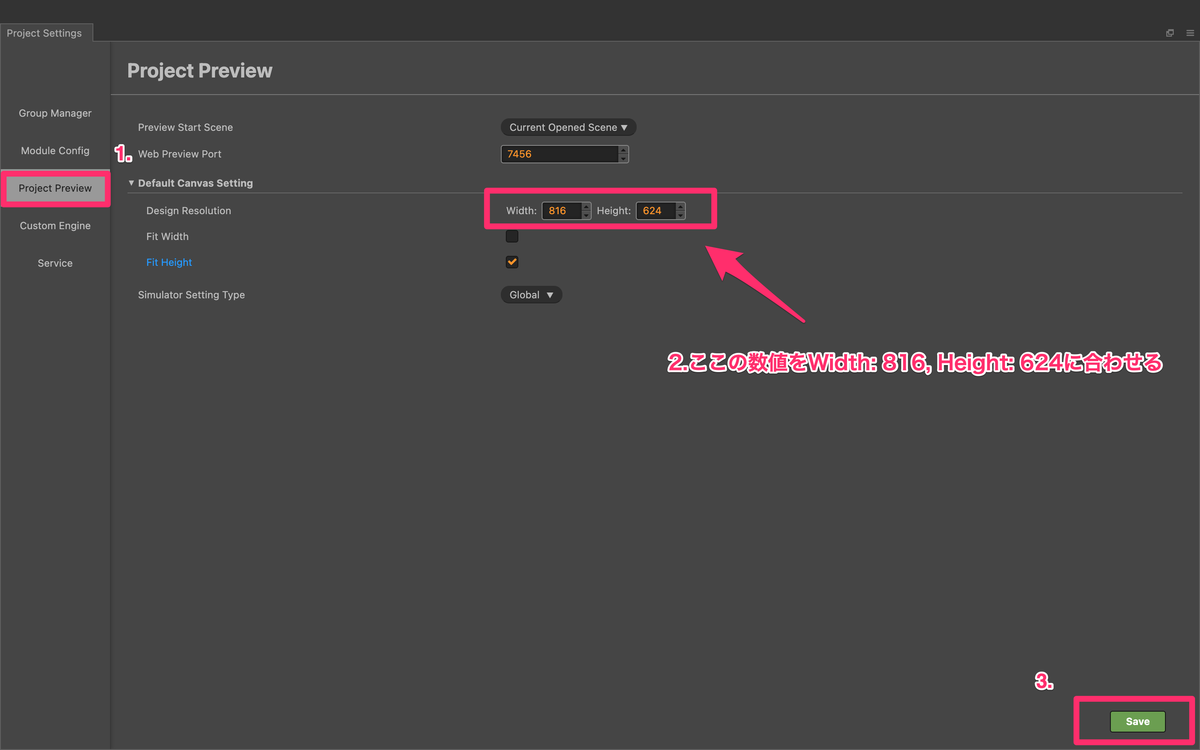
Task: Open the Global simulator setting dropdown
Action: click(x=531, y=295)
